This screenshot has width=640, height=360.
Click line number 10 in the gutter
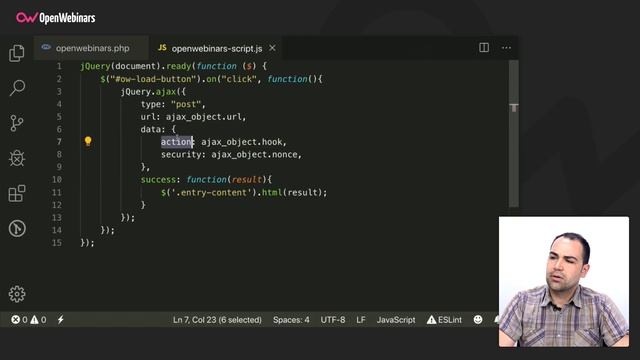57,180
